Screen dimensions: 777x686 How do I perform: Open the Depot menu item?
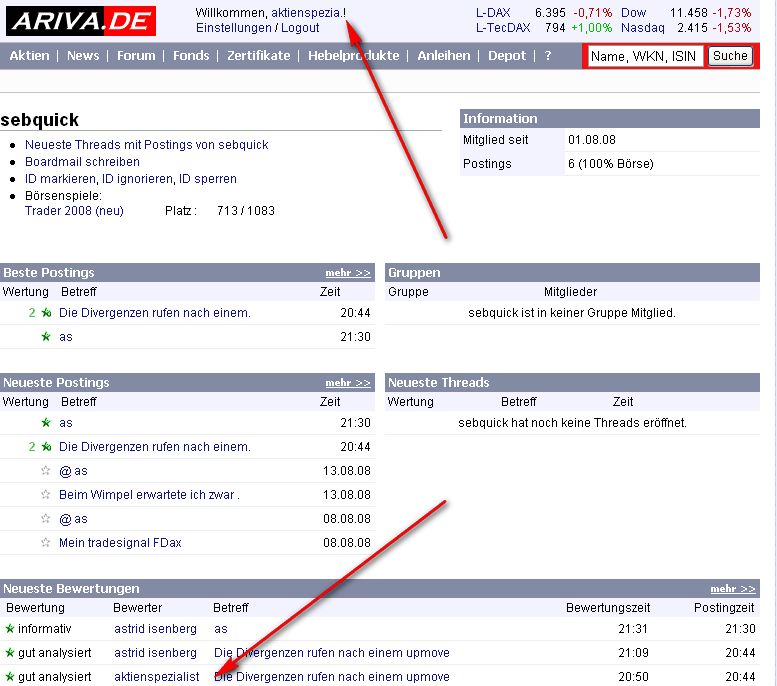coord(507,56)
